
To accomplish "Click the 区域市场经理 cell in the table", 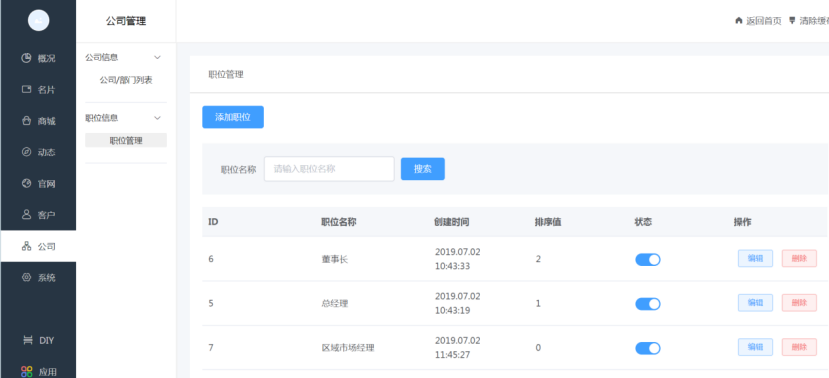I will 348,348.
